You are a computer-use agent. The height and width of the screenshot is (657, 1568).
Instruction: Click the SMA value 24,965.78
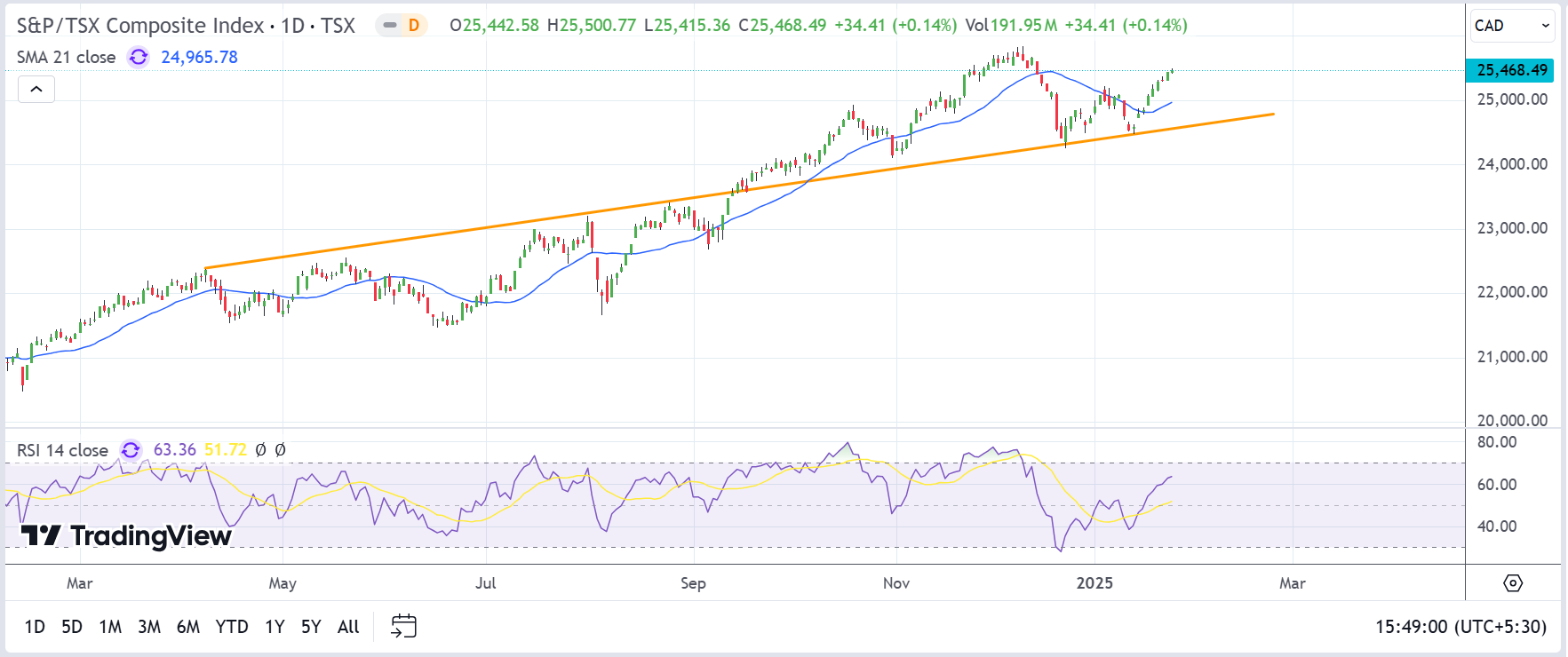[x=199, y=58]
